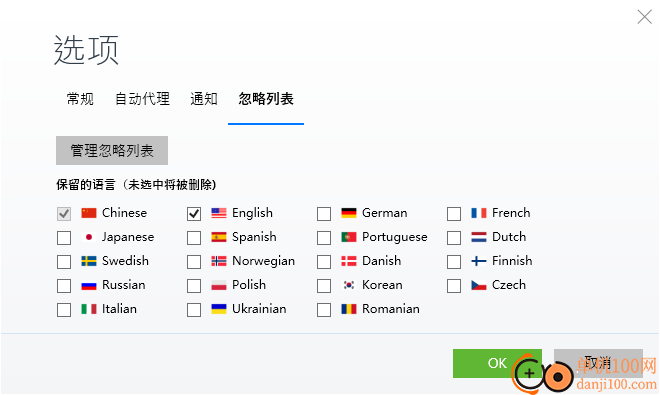Confirm with the green OK button
This screenshot has width=660, height=395.
coord(497,363)
